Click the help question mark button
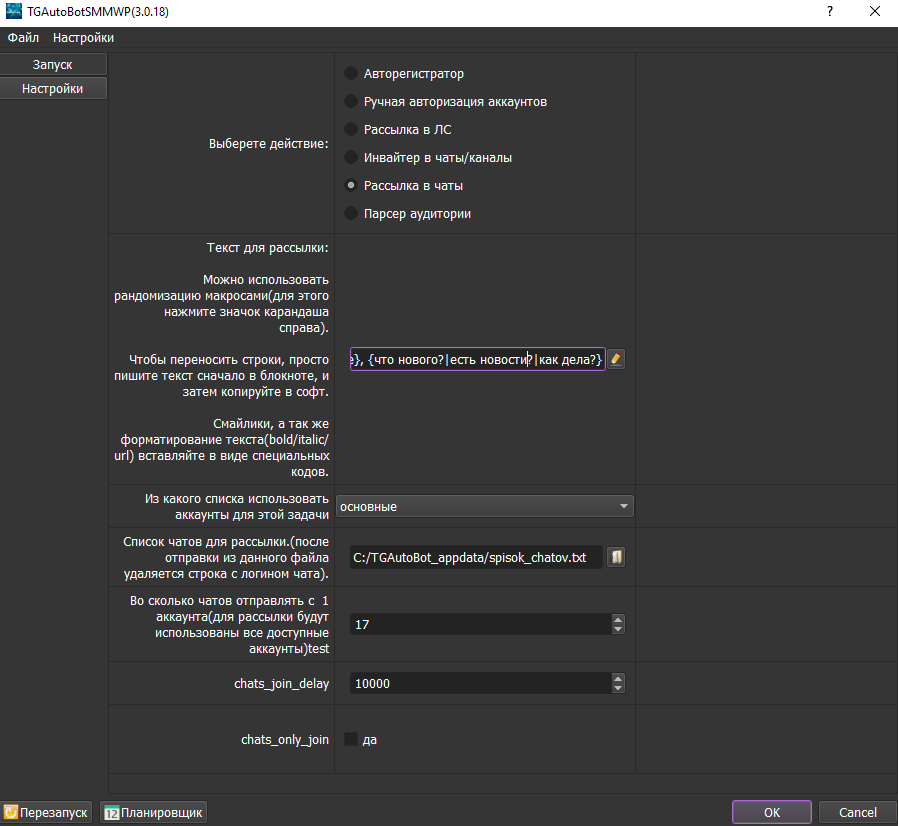This screenshot has height=826, width=898. coord(829,11)
